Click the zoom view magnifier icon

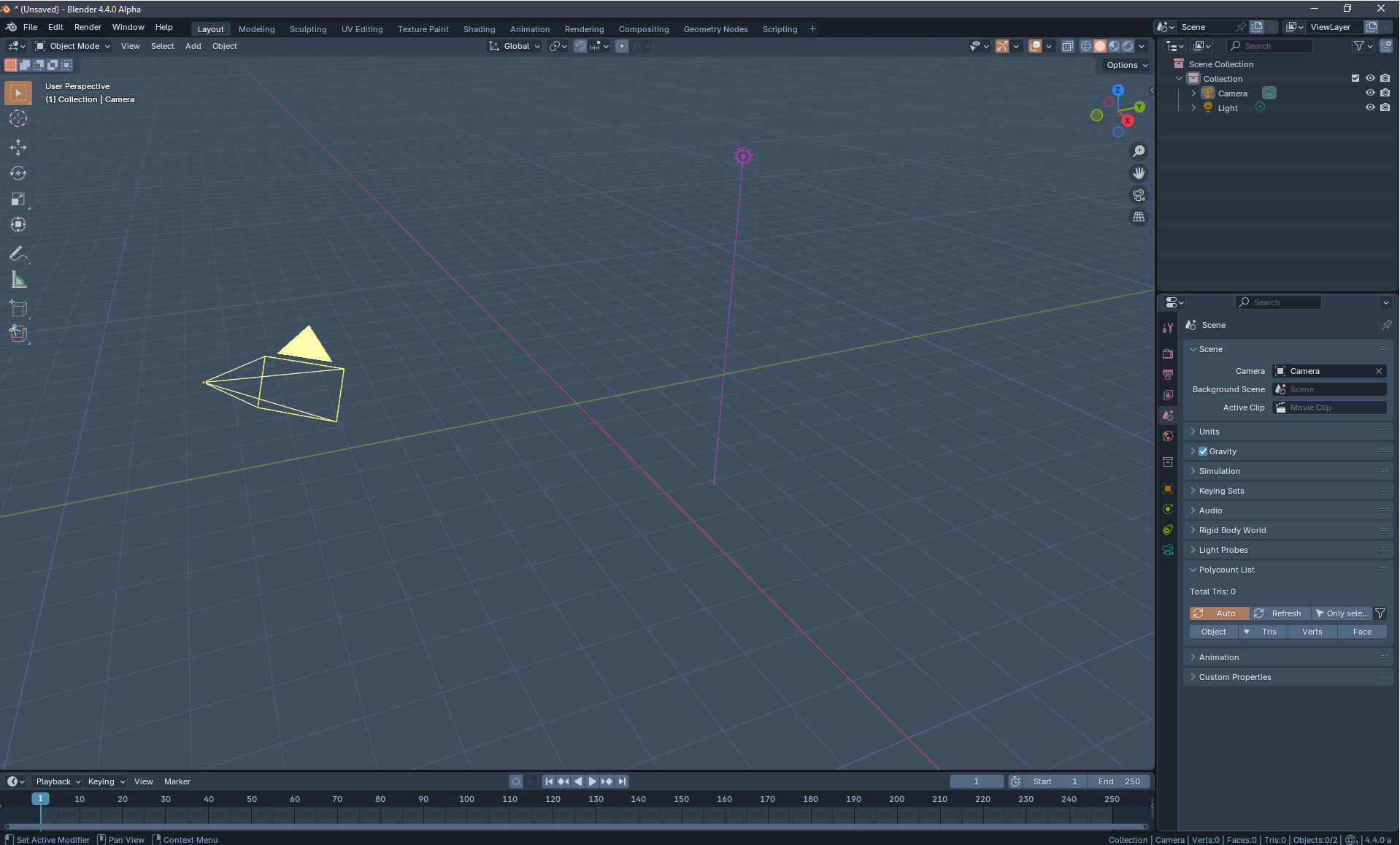[1138, 151]
